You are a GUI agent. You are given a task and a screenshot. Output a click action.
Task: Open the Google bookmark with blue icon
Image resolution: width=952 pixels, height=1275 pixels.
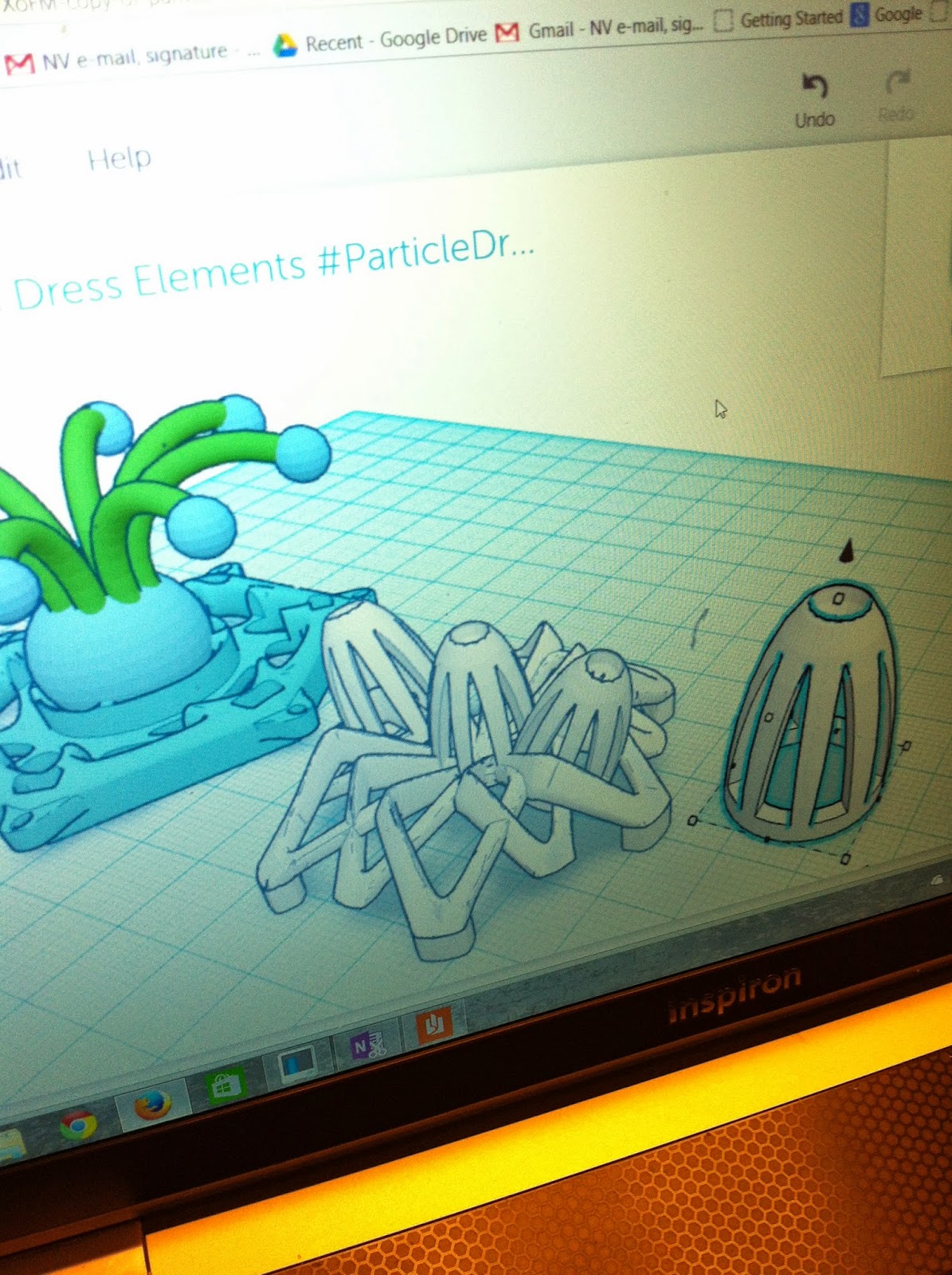coord(886,14)
